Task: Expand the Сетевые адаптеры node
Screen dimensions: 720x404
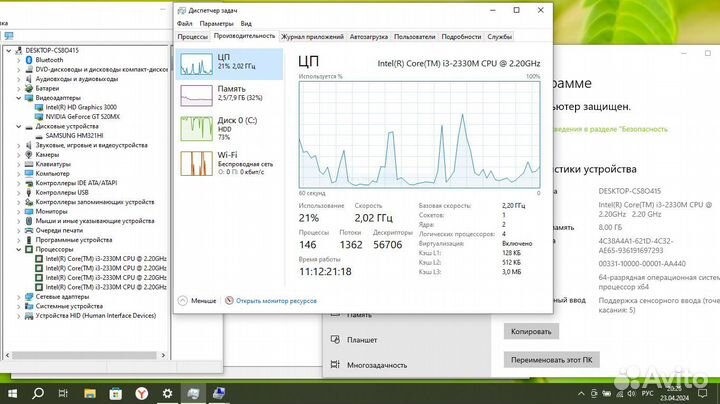Action: (19, 297)
